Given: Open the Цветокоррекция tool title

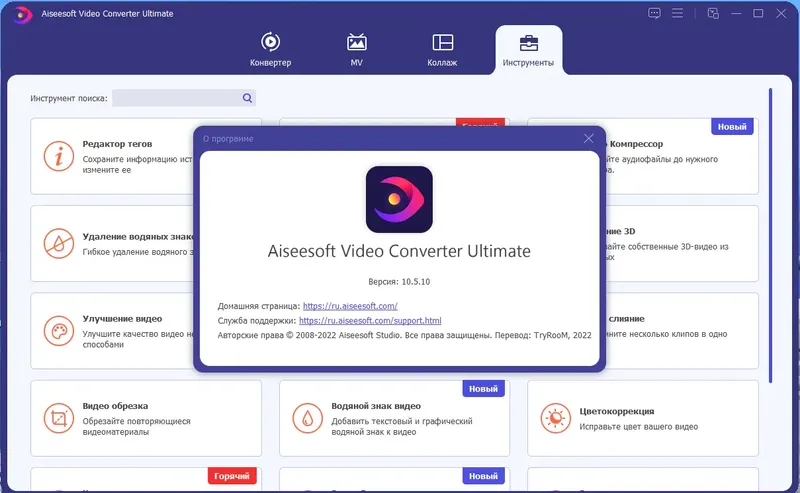Looking at the screenshot, I should click(616, 411).
